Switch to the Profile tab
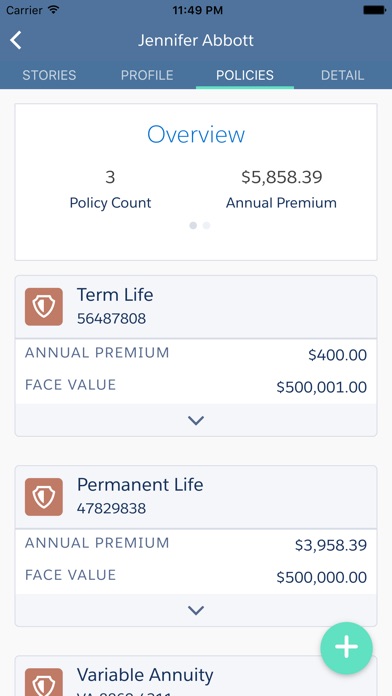This screenshot has height=696, width=392. coord(147,75)
